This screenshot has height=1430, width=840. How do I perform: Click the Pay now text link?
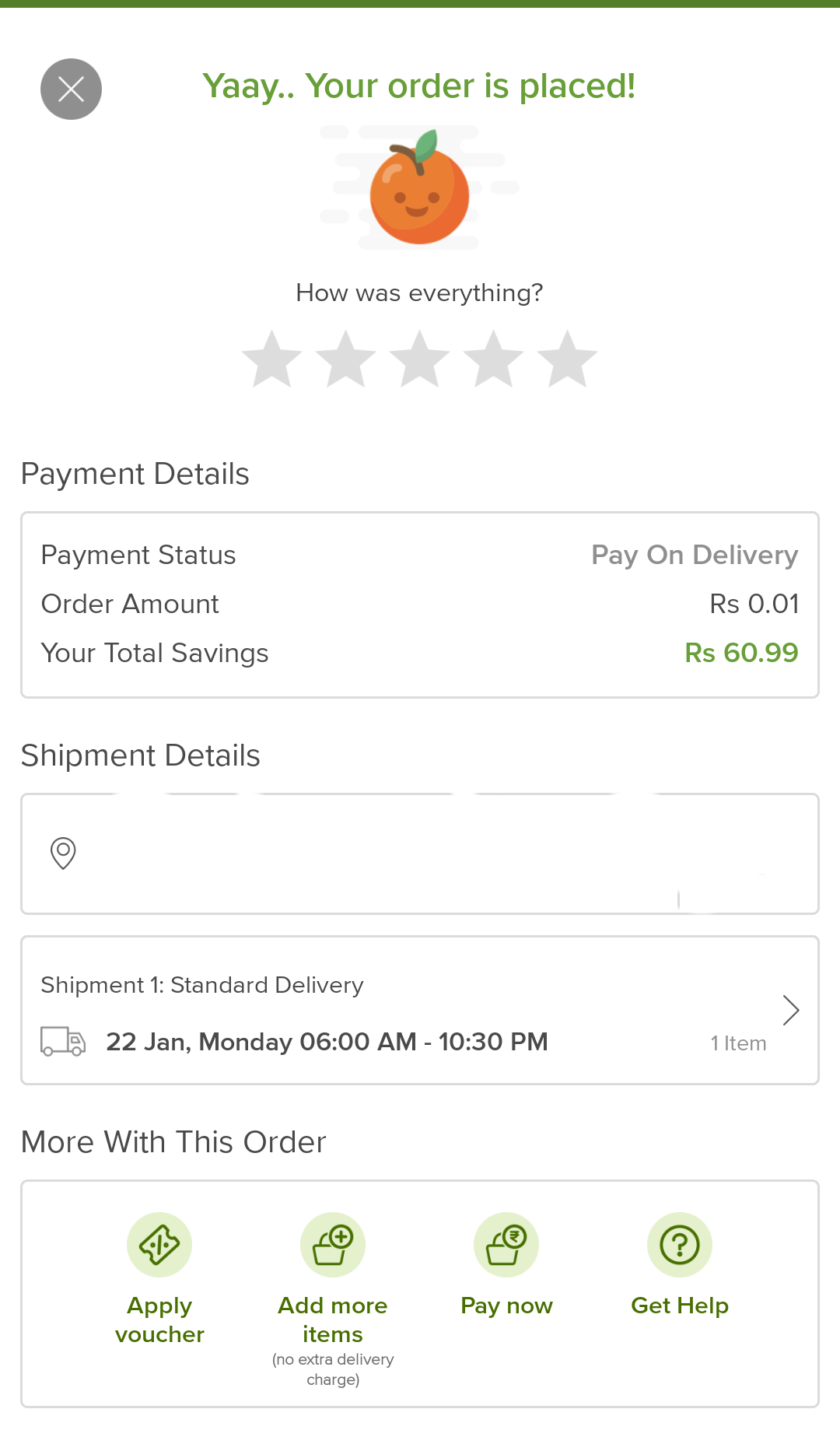point(506,1306)
